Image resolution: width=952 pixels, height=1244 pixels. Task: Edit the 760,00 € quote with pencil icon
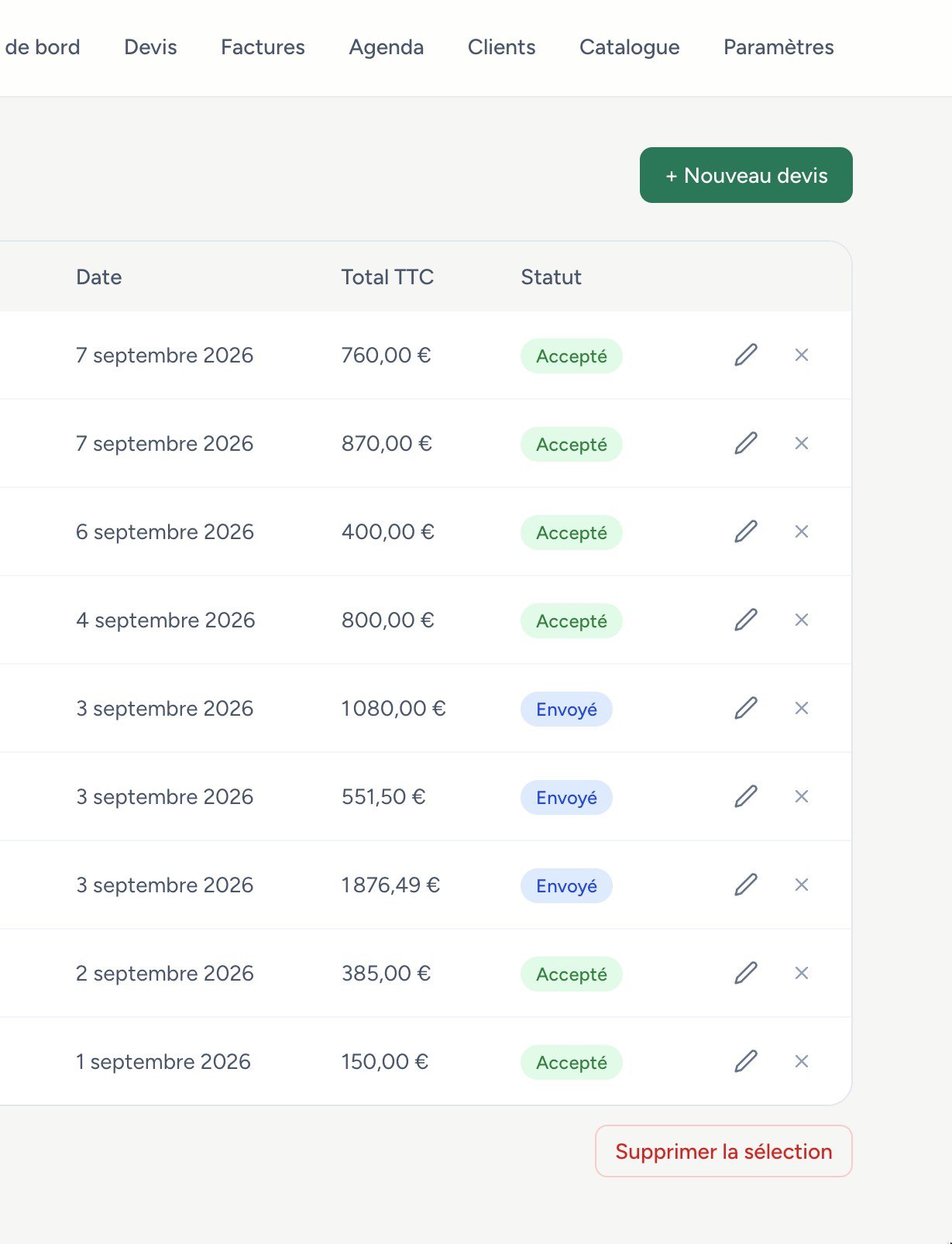pyautogui.click(x=746, y=355)
